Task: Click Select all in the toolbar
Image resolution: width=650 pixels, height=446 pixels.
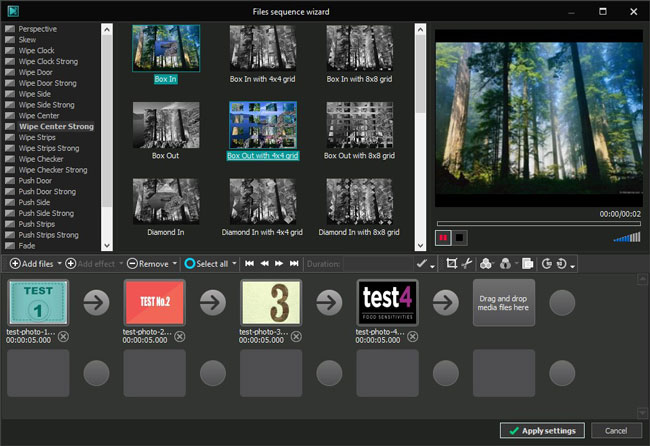Action: coord(206,264)
